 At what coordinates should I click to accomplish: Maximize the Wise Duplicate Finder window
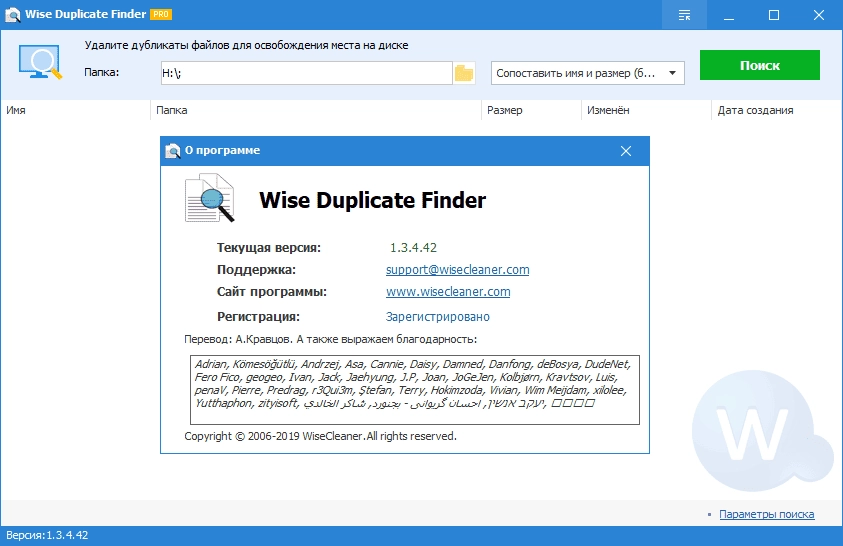click(774, 15)
